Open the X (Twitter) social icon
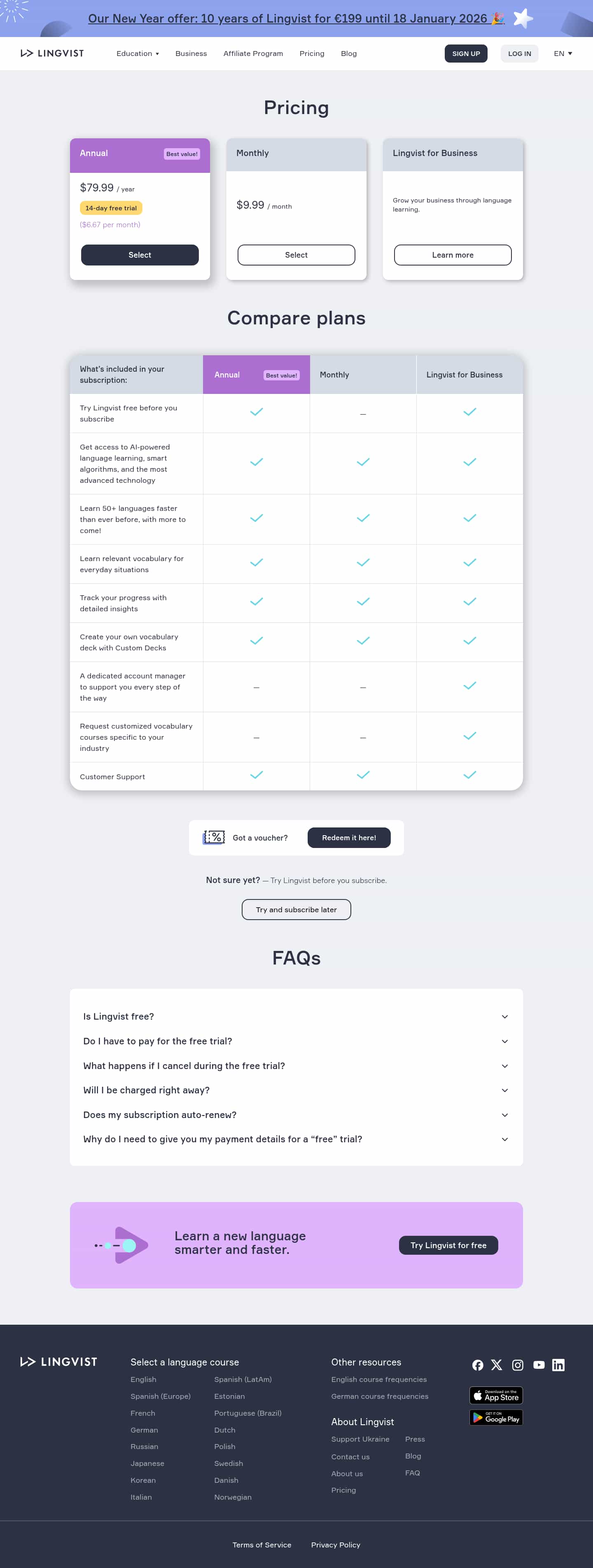Viewport: 593px width, 1568px height. coord(497,1365)
